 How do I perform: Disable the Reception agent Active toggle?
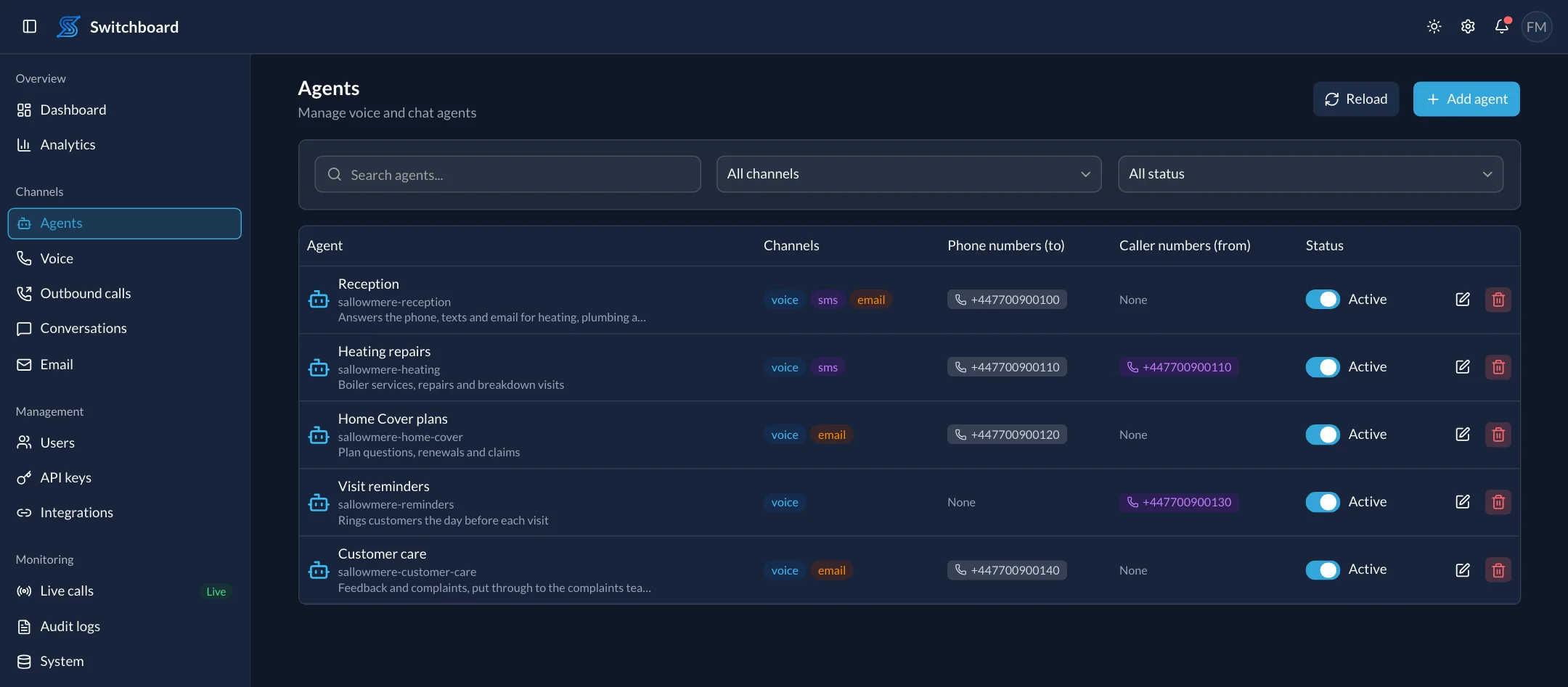point(1323,300)
